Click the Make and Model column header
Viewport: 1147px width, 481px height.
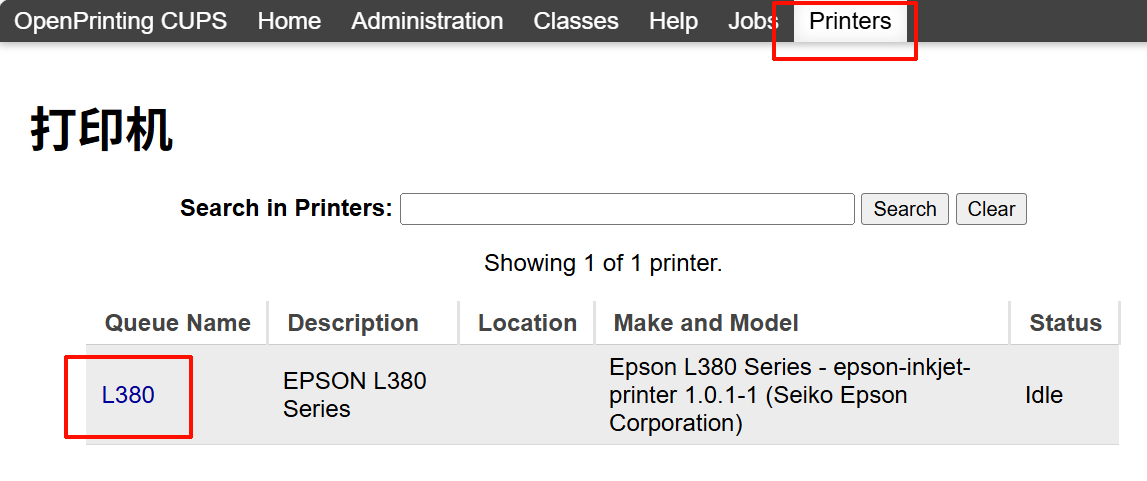[x=706, y=323]
